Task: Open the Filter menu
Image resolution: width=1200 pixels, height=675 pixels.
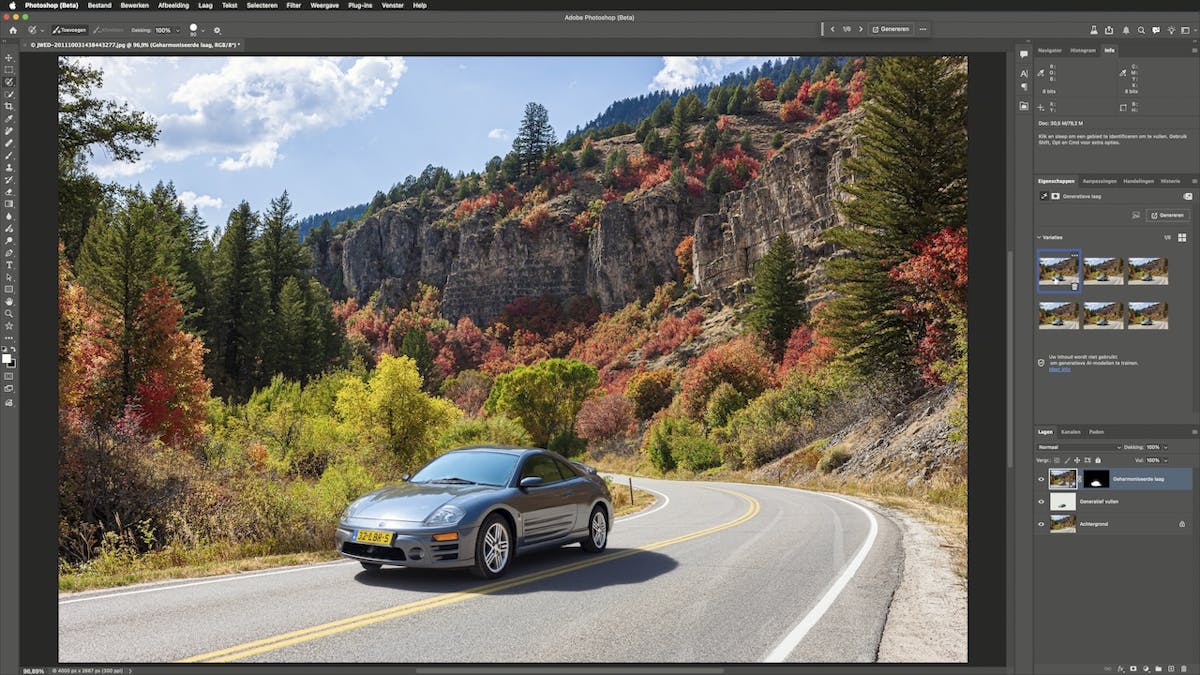Action: (294, 5)
